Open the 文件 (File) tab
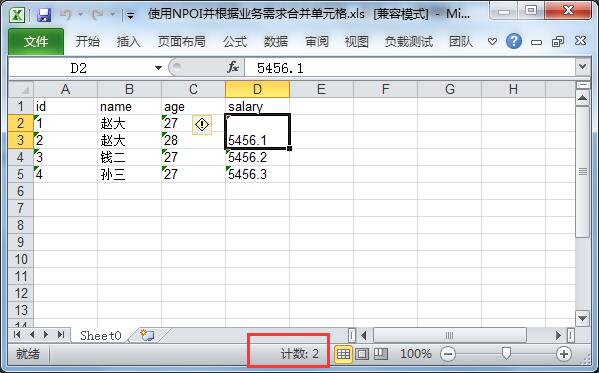599x373 pixels. tap(36, 41)
